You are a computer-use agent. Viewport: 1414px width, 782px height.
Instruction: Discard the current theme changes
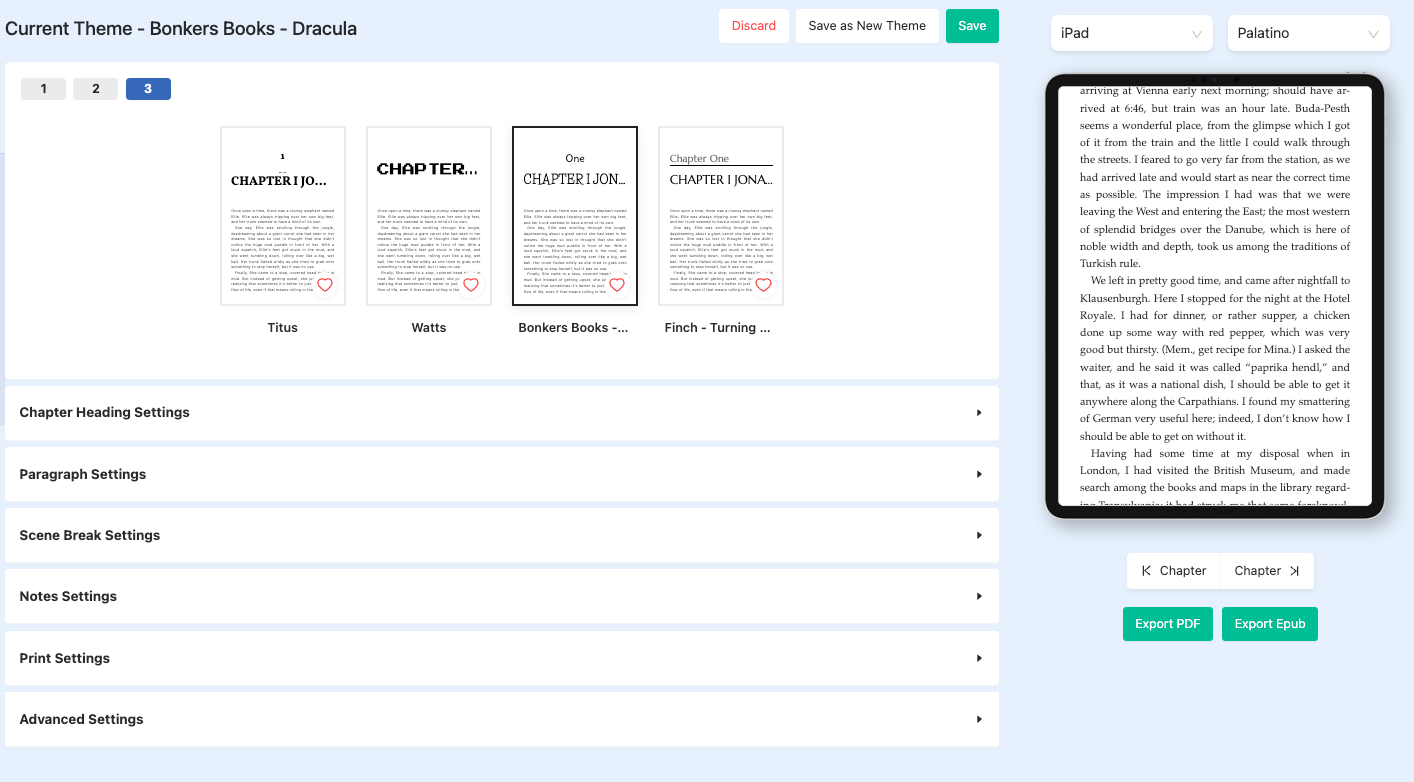tap(753, 25)
